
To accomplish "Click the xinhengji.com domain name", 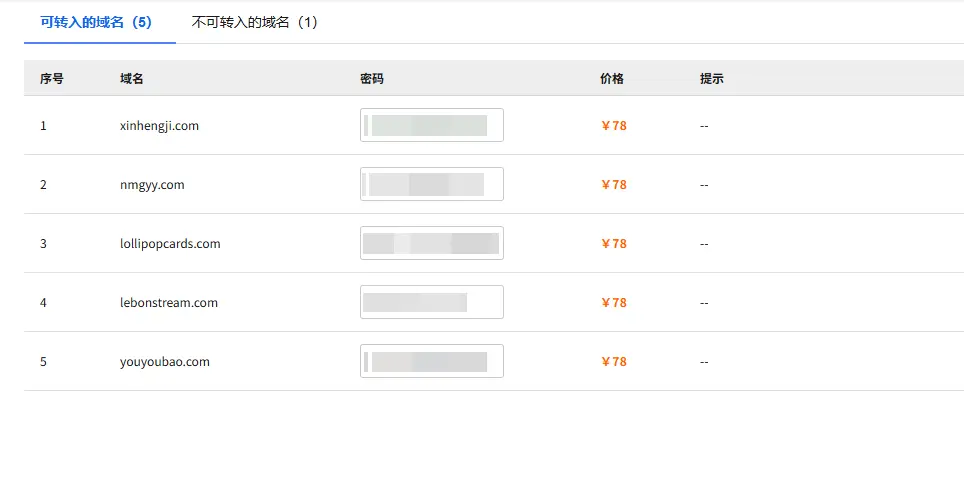I will point(159,125).
